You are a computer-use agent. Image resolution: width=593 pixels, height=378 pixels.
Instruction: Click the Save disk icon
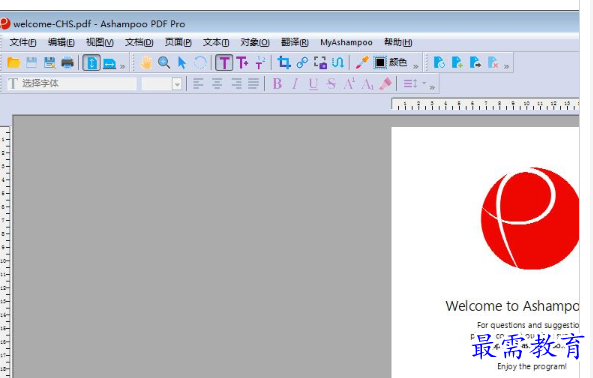(31, 62)
